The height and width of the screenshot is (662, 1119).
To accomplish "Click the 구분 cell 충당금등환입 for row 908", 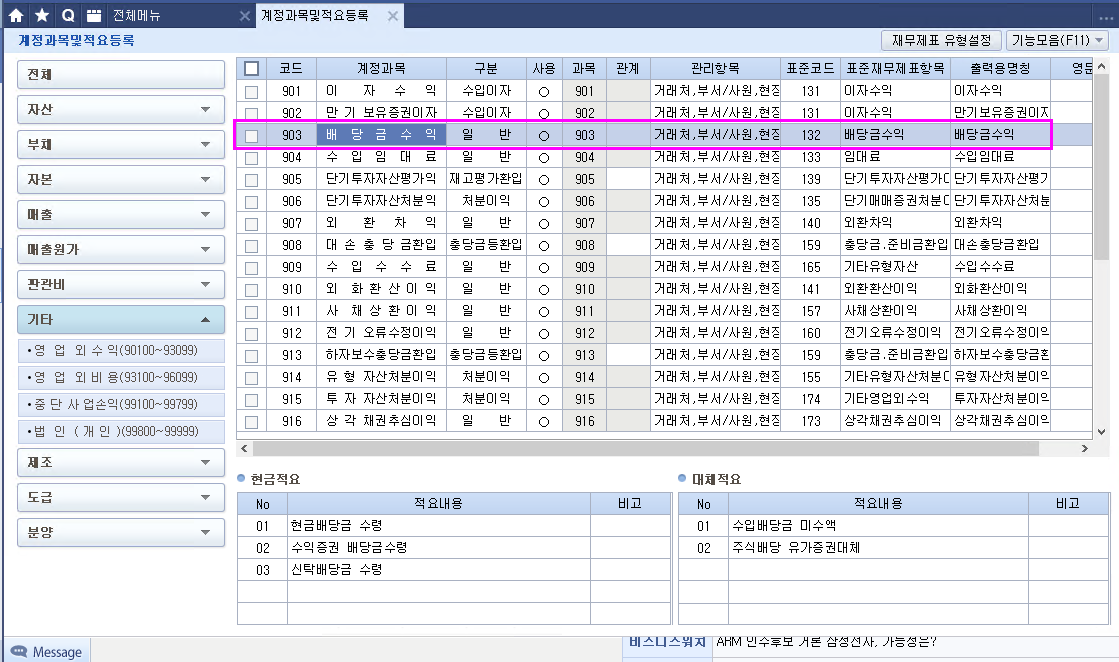I will coord(486,245).
